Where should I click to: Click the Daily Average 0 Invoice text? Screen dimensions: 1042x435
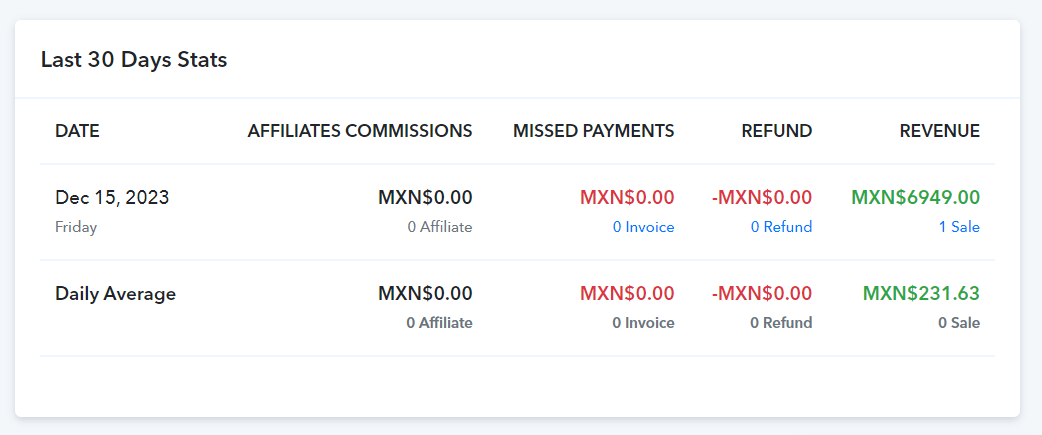click(x=643, y=323)
